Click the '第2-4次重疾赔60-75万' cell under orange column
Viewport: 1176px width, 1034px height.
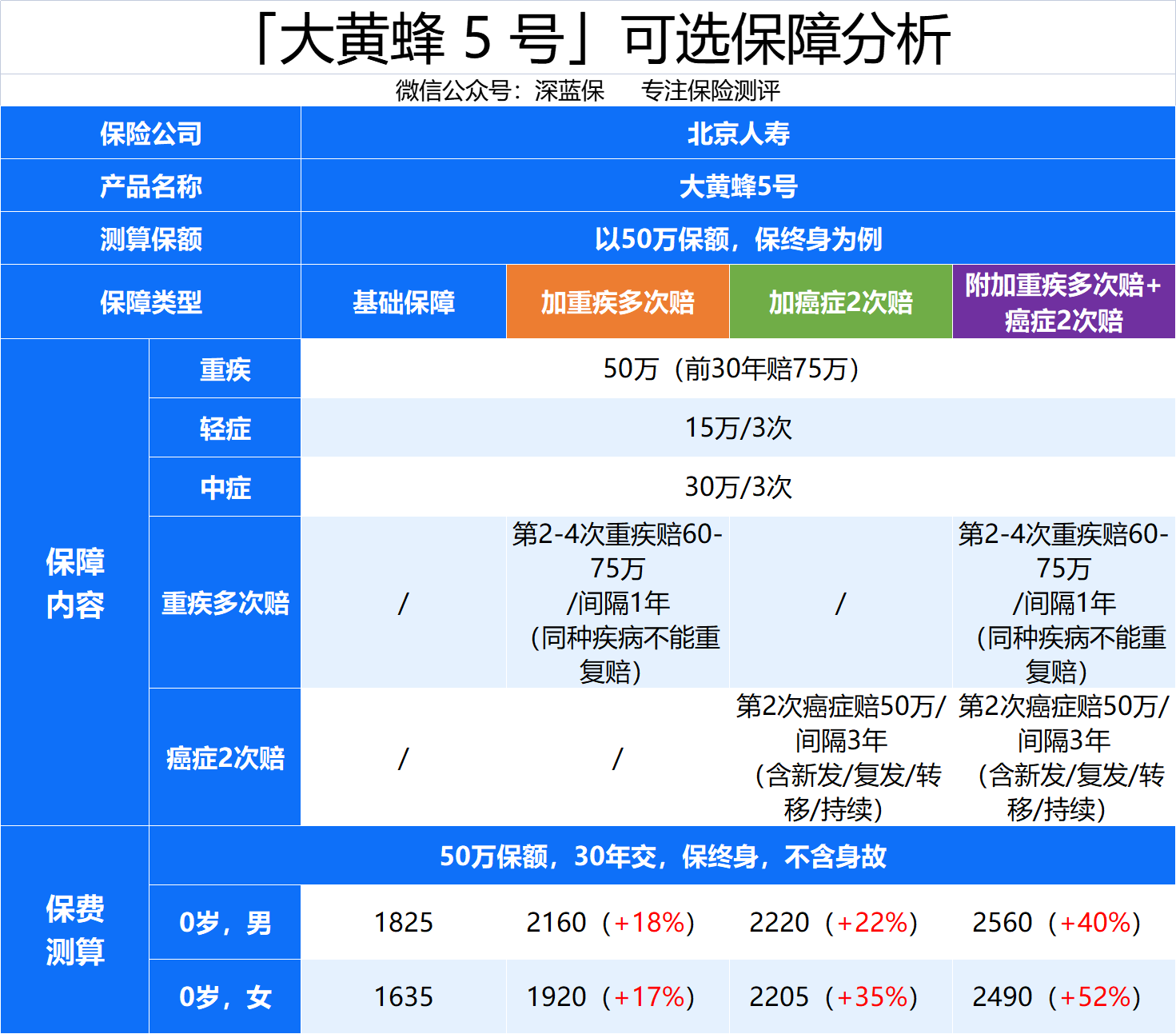pyautogui.click(x=618, y=602)
